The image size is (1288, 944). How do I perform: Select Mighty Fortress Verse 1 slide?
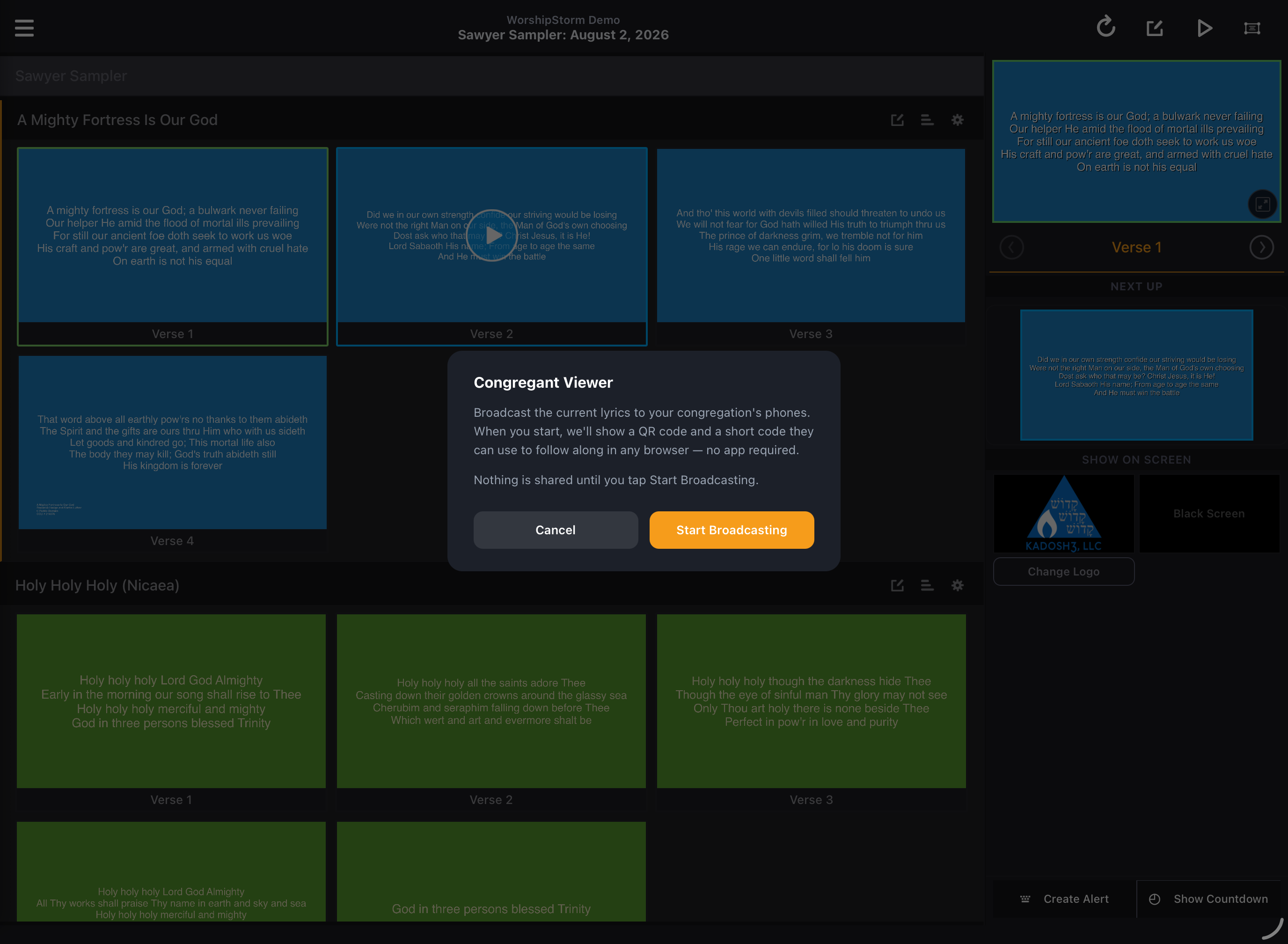(173, 246)
